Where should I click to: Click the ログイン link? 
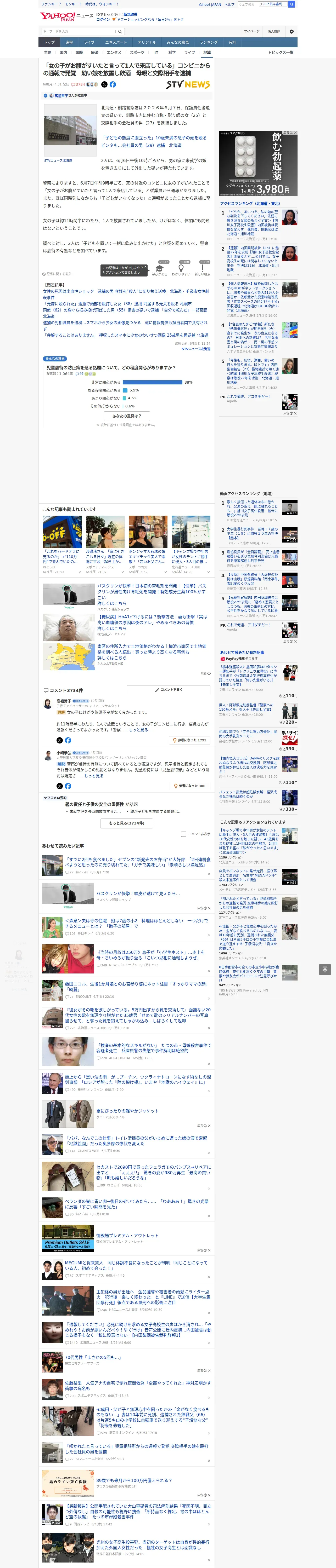coord(103,20)
